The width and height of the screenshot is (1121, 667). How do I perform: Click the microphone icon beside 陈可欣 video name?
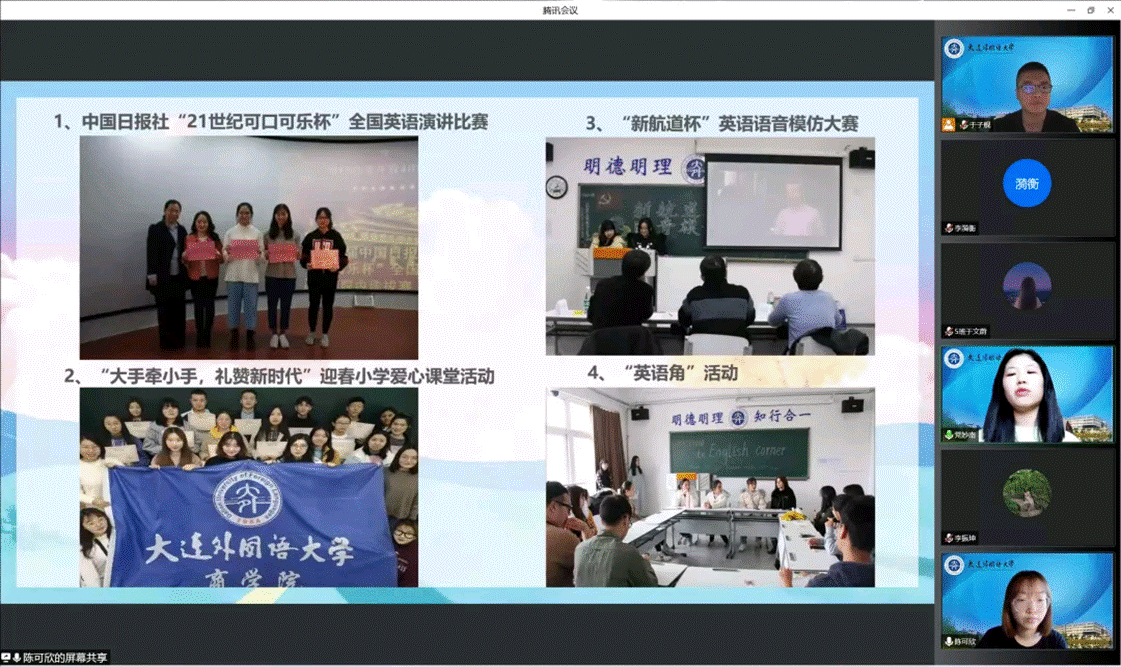[948, 641]
